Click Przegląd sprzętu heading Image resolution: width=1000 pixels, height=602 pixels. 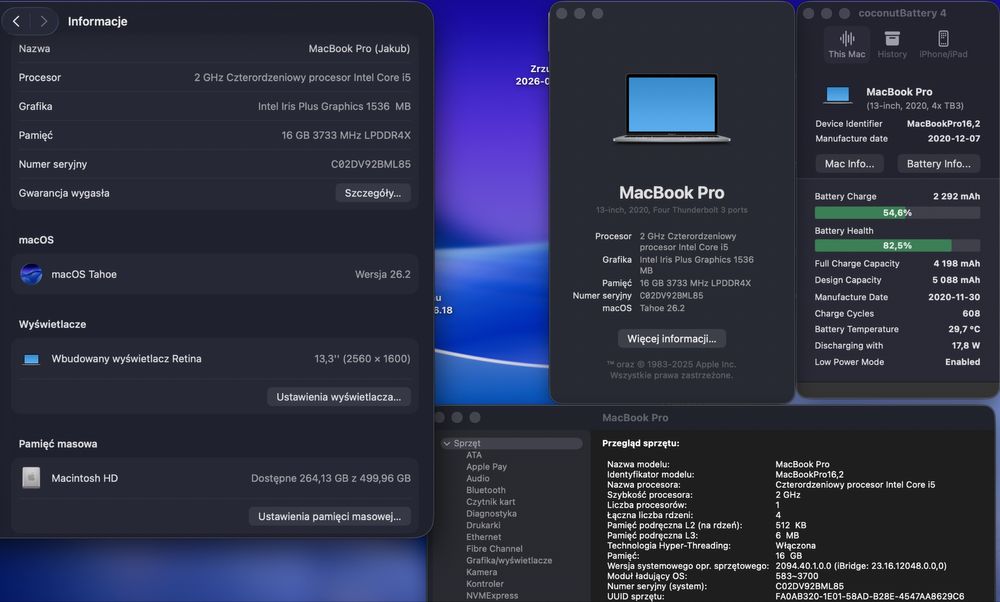pyautogui.click(x=641, y=443)
